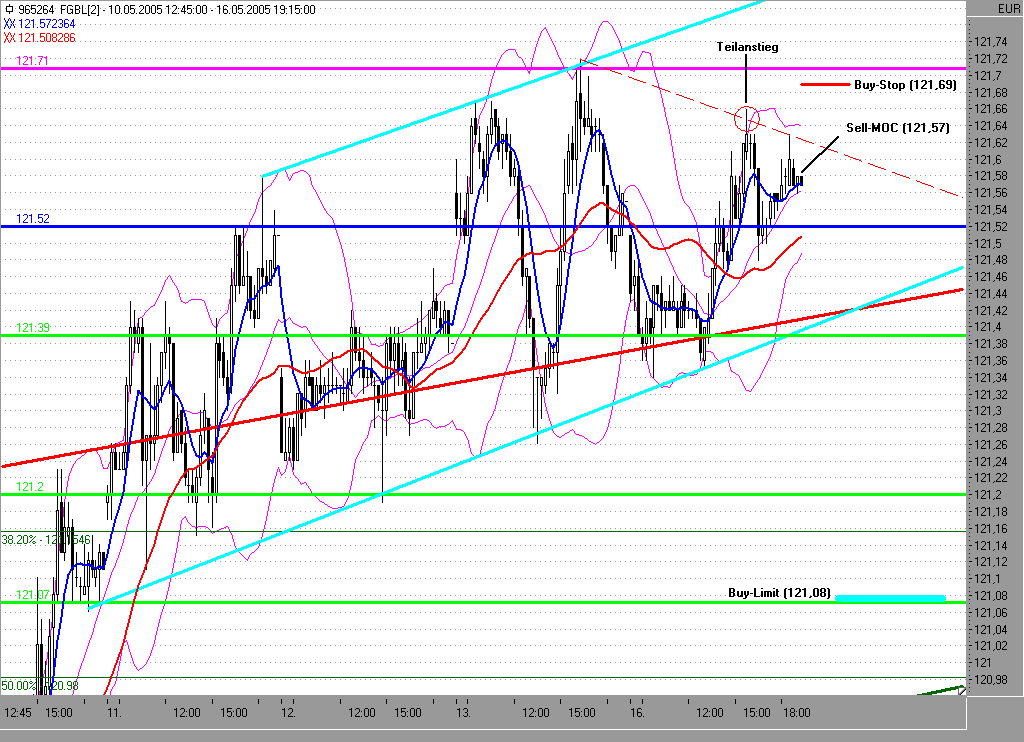Click the green 121.07 level label

[33, 595]
